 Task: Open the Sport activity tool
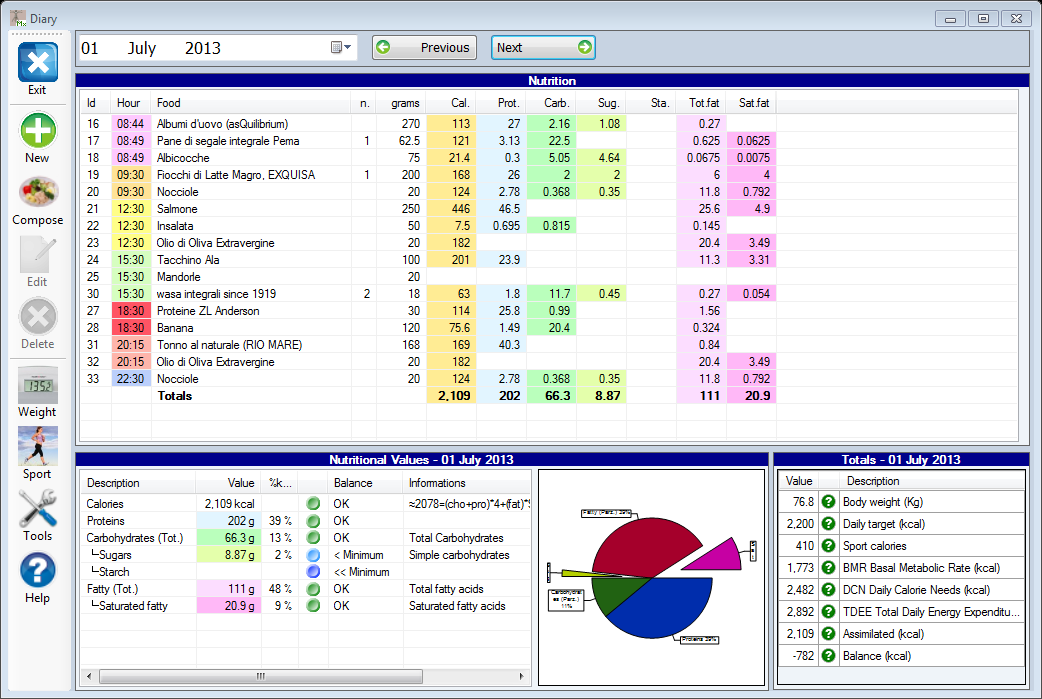37,447
